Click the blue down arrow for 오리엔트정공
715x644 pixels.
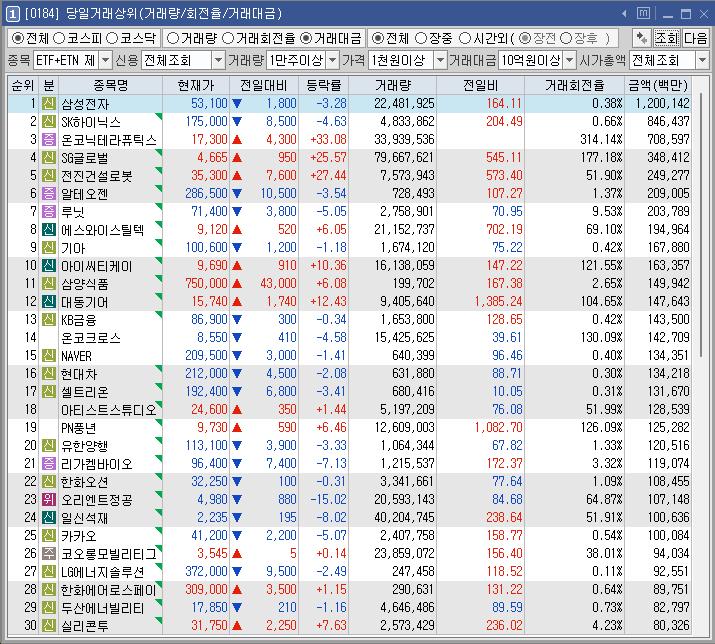click(x=237, y=499)
